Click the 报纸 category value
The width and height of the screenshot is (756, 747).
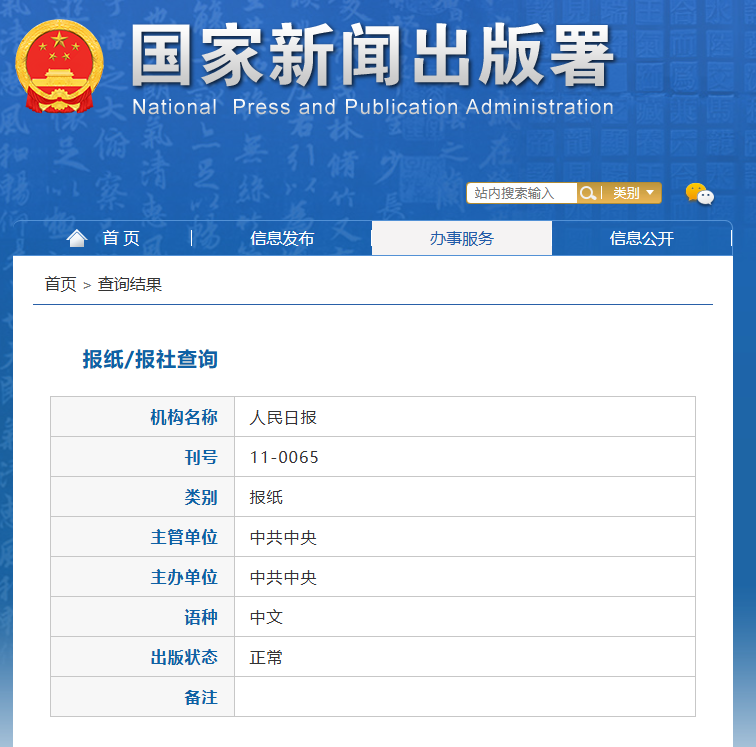click(x=266, y=497)
